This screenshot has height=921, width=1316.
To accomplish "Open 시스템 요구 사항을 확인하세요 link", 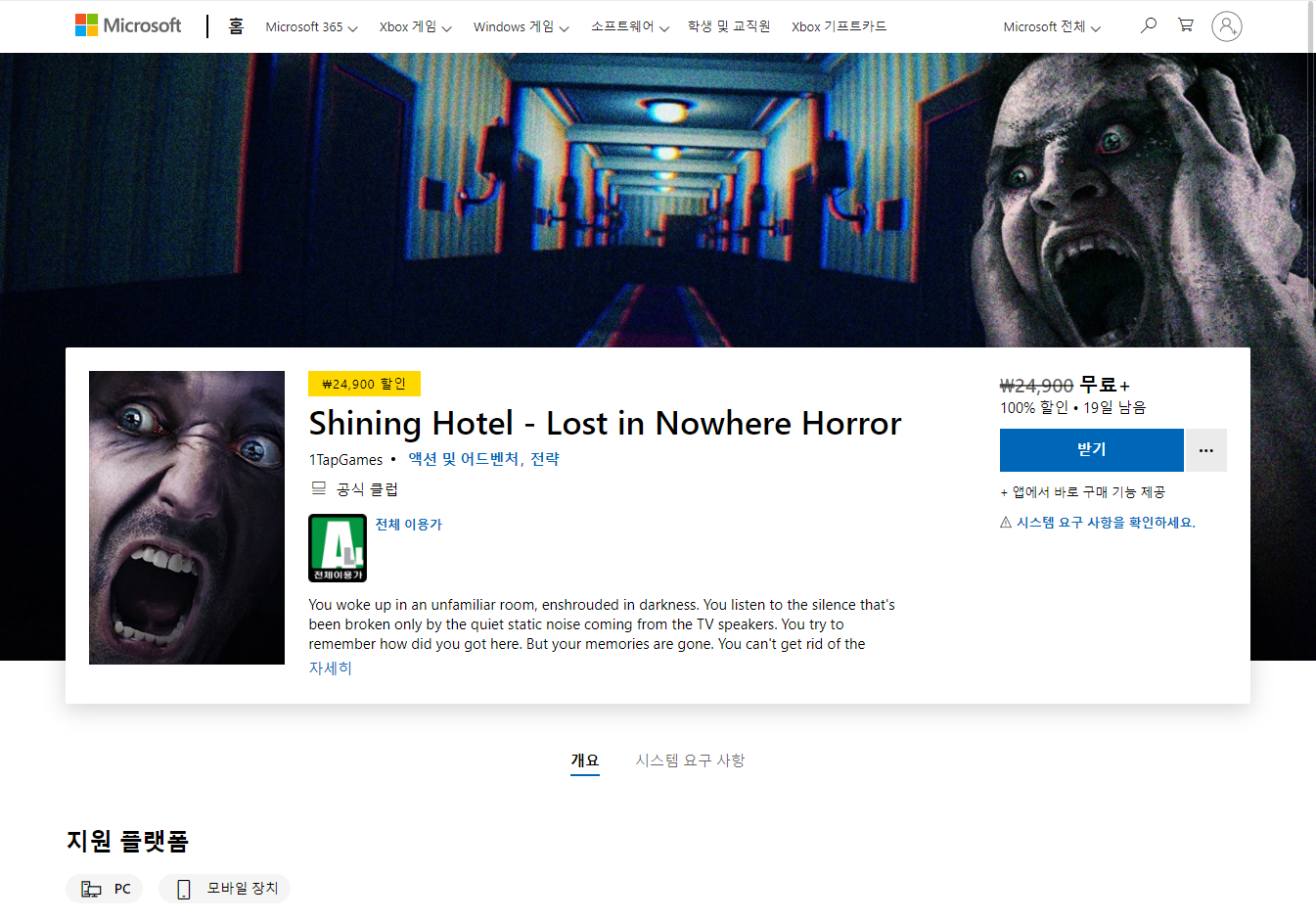I will [1106, 523].
